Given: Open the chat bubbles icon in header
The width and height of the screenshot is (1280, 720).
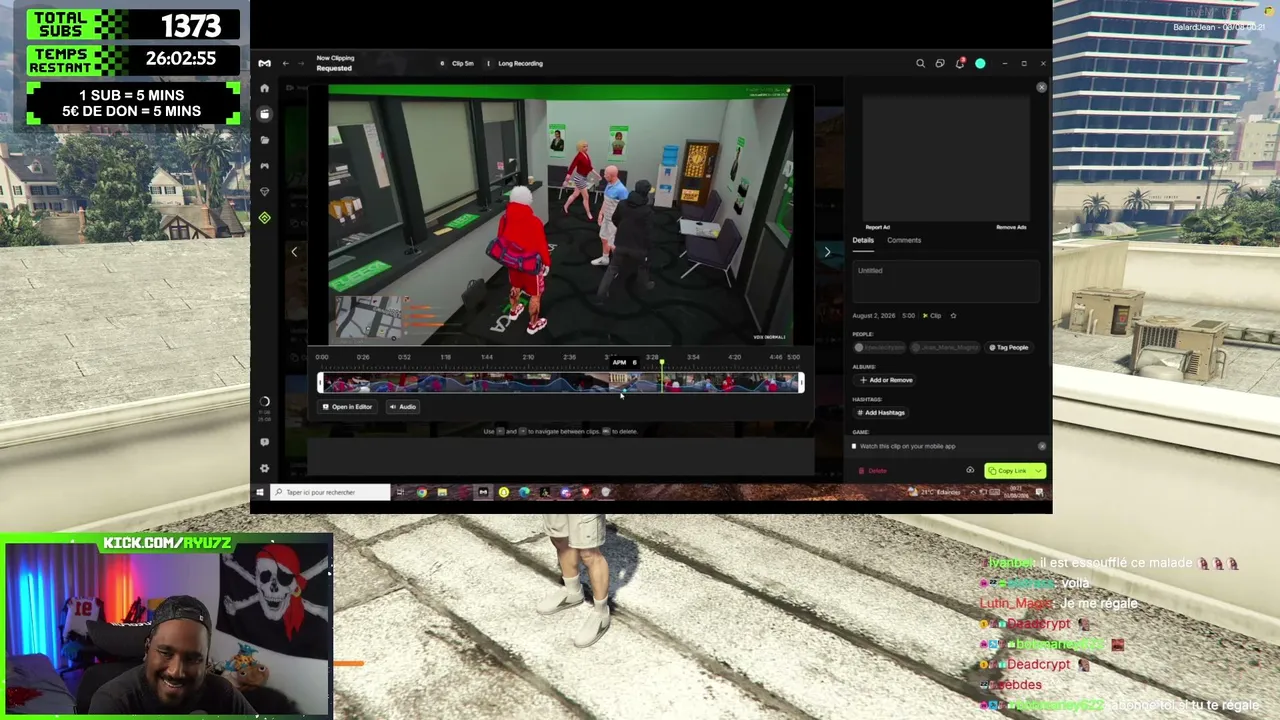Looking at the screenshot, I should (940, 63).
